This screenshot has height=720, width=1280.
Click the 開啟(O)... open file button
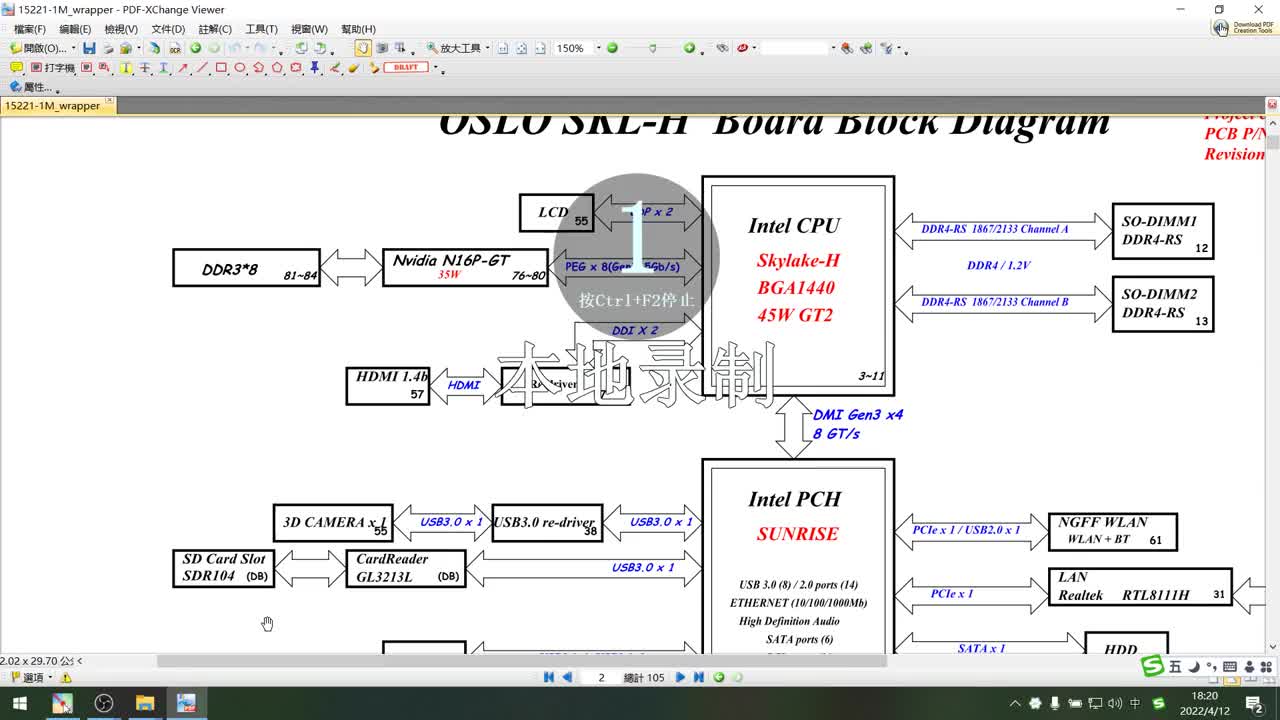tap(38, 48)
